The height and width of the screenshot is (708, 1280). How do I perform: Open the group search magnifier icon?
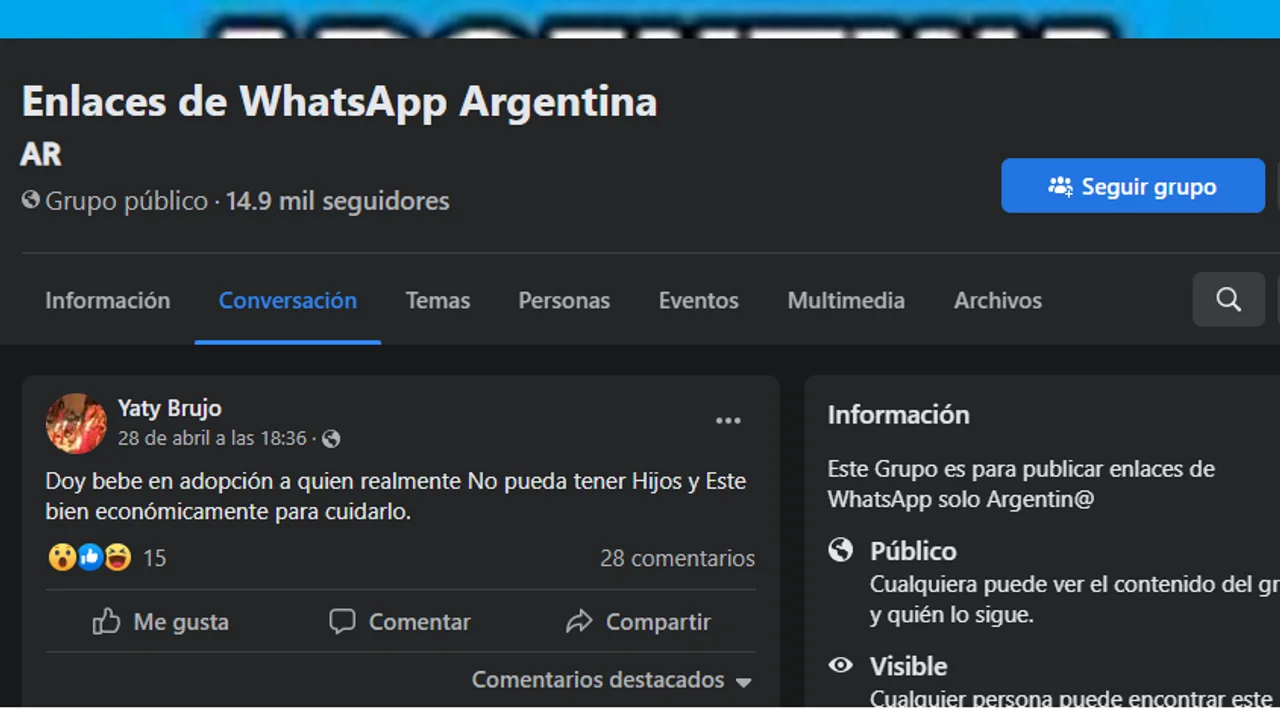(1228, 299)
